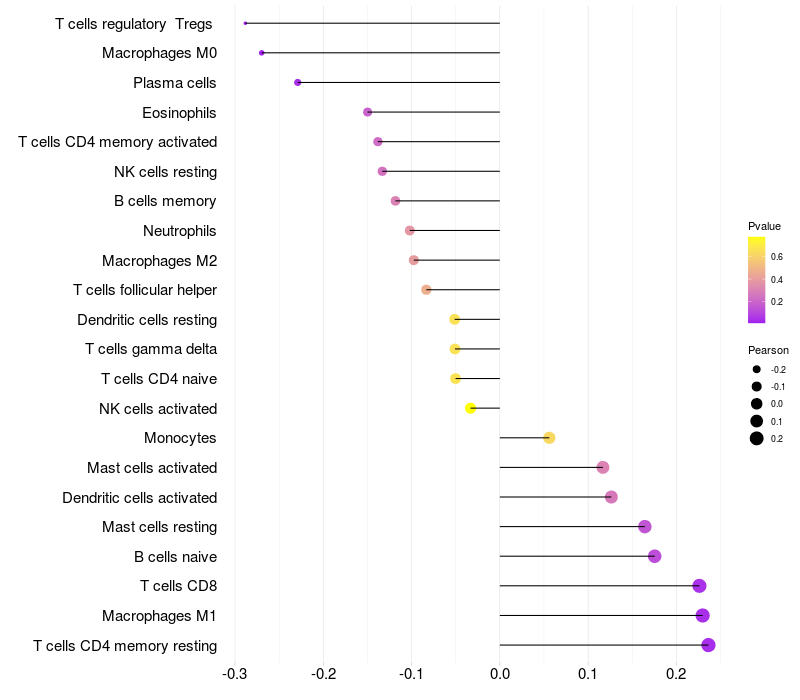
Task: Click the -0.3 x-axis tick label
Action: [x=235, y=675]
